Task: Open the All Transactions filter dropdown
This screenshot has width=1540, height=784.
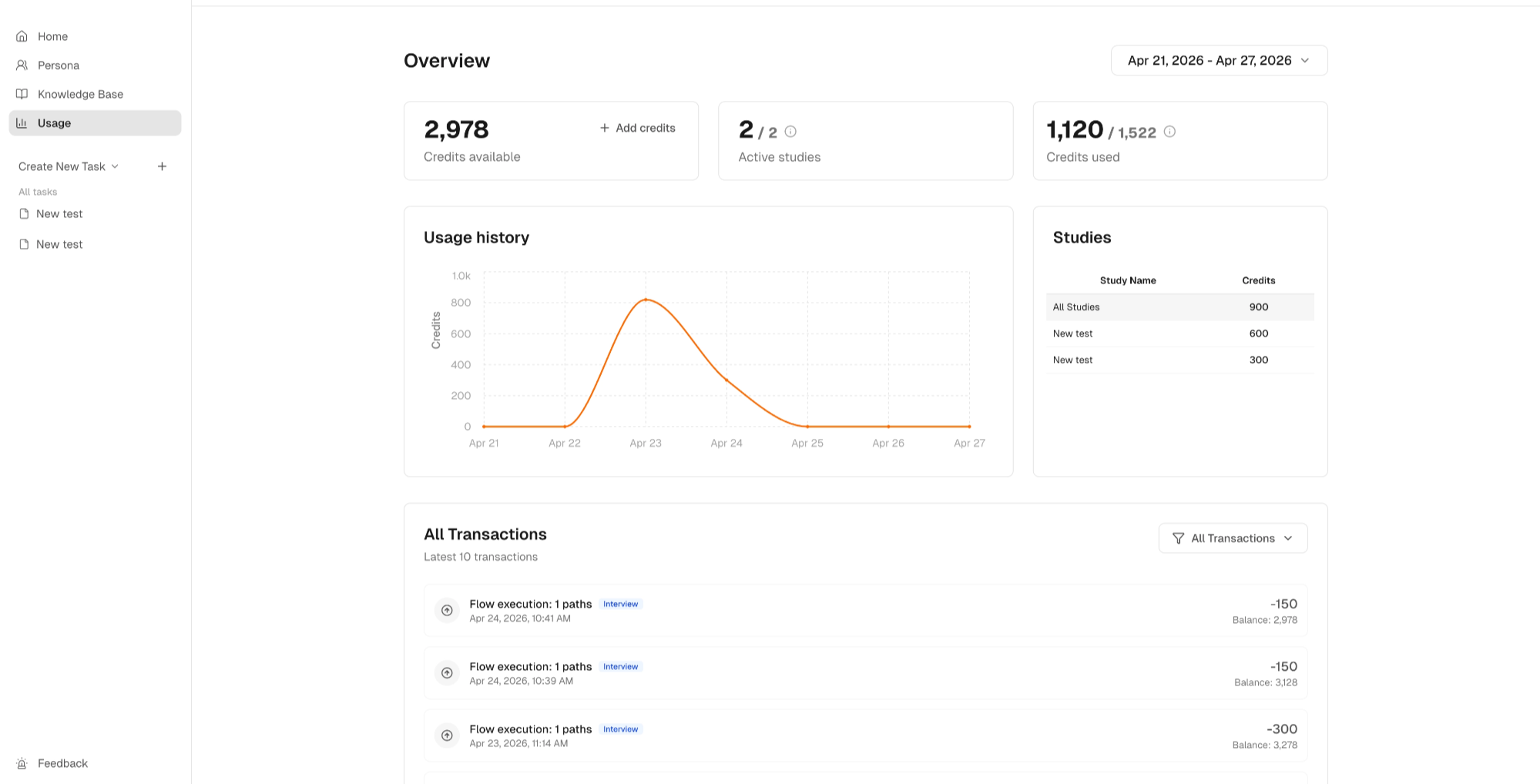Action: tap(1233, 538)
